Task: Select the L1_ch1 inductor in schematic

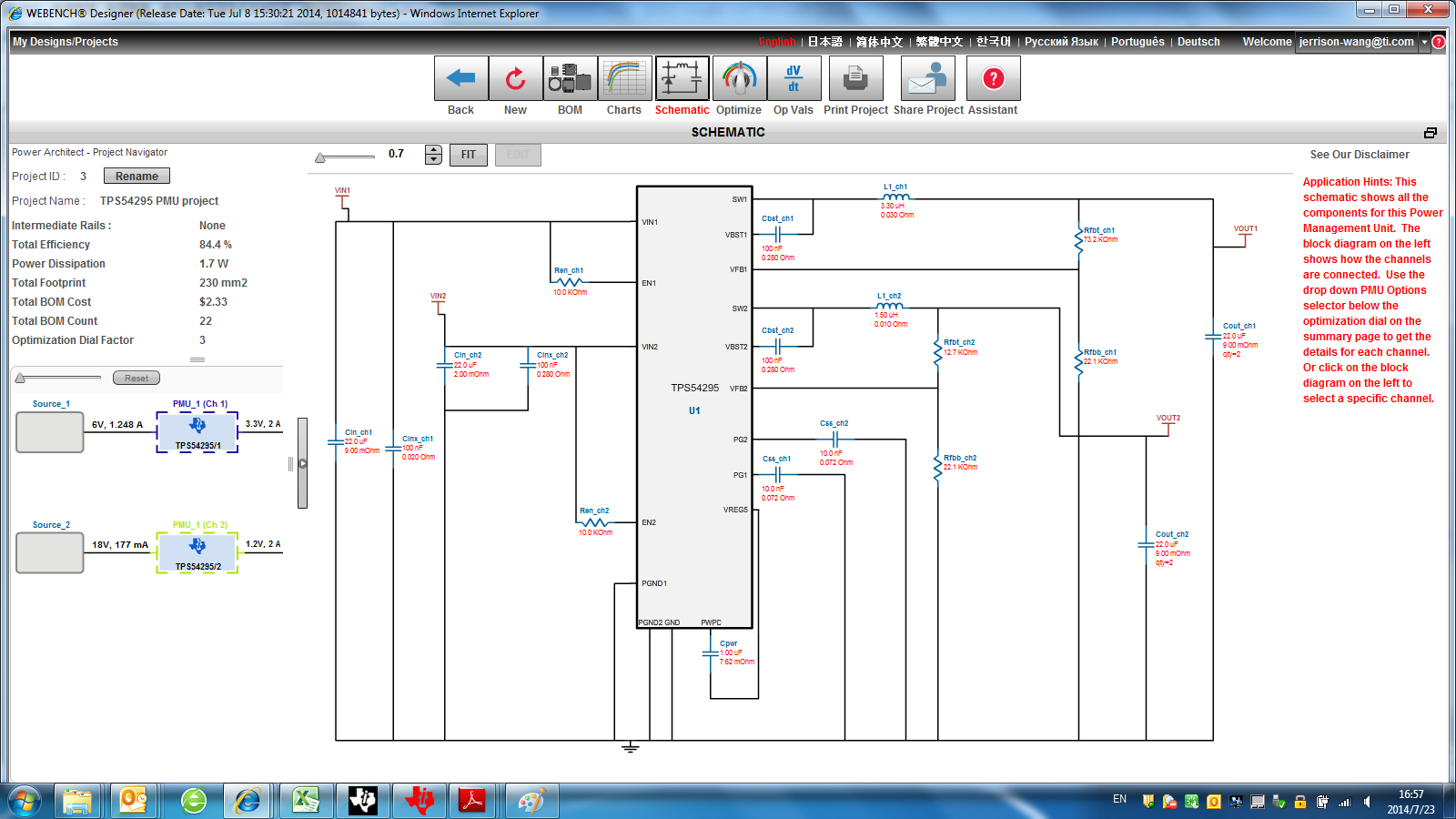Action: pos(895,197)
